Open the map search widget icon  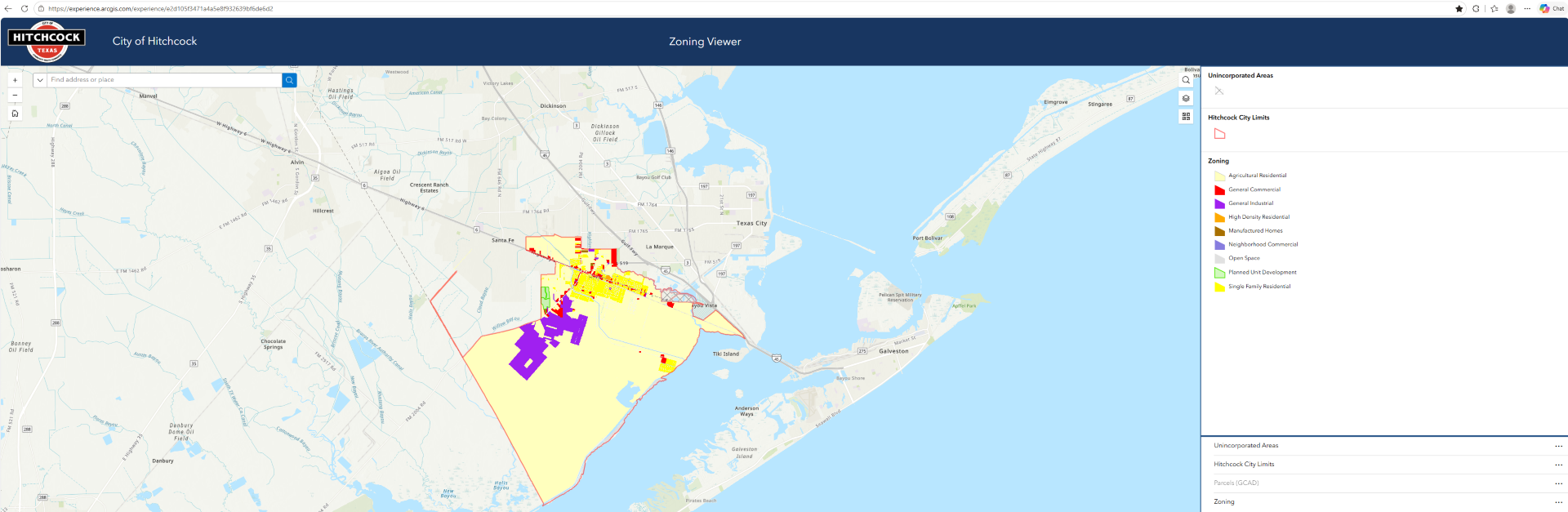click(1186, 80)
